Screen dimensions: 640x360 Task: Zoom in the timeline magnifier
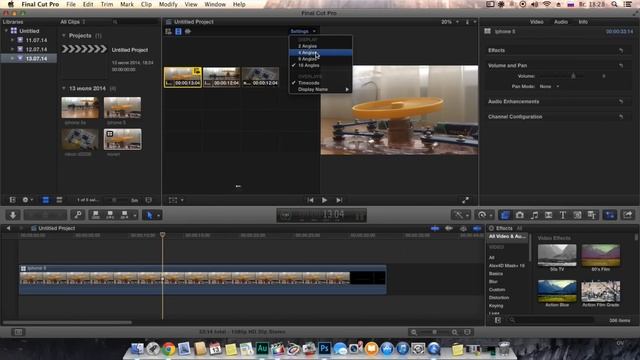click(454, 332)
